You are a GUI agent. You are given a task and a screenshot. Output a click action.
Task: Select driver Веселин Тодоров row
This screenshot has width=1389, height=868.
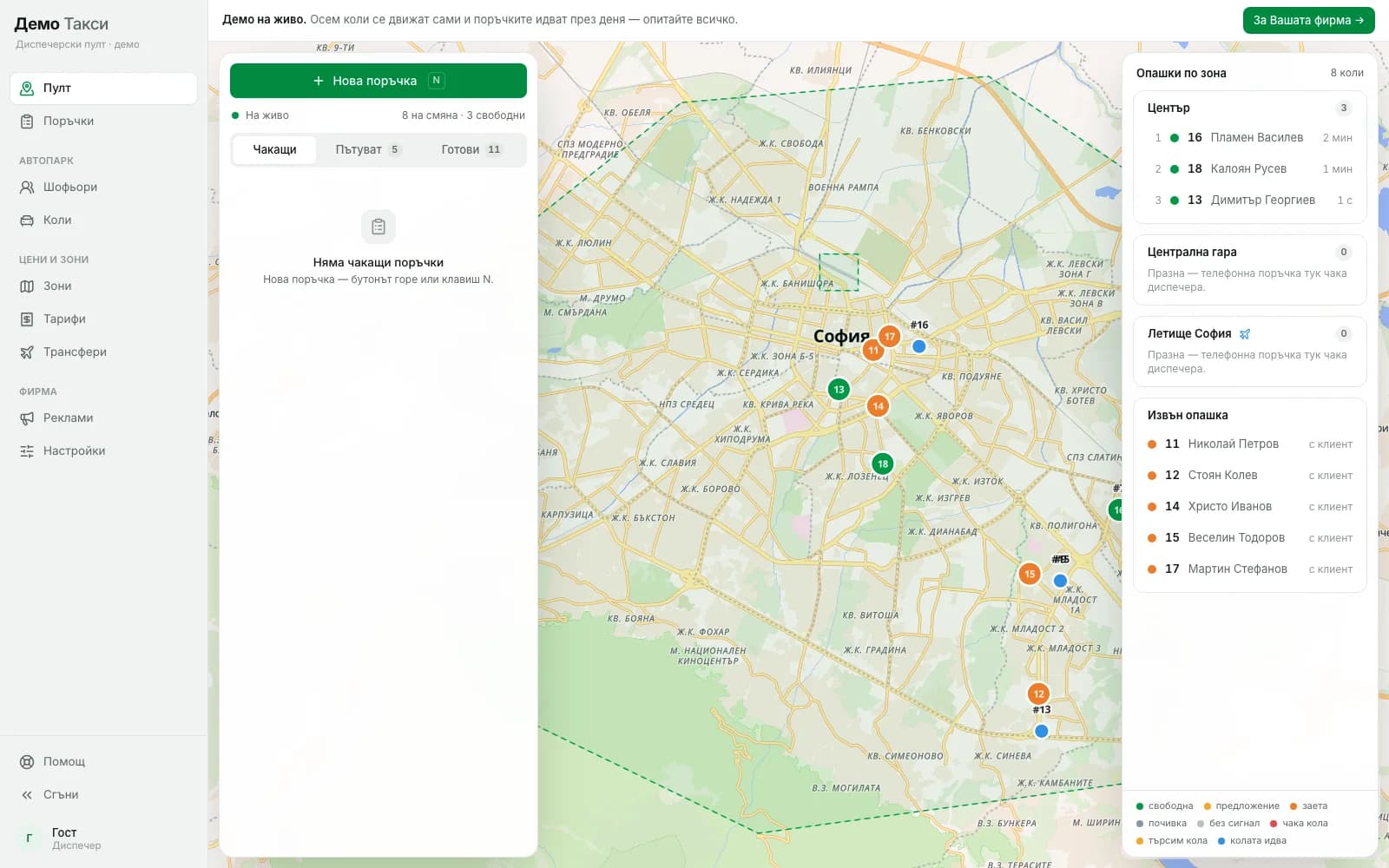(1250, 537)
